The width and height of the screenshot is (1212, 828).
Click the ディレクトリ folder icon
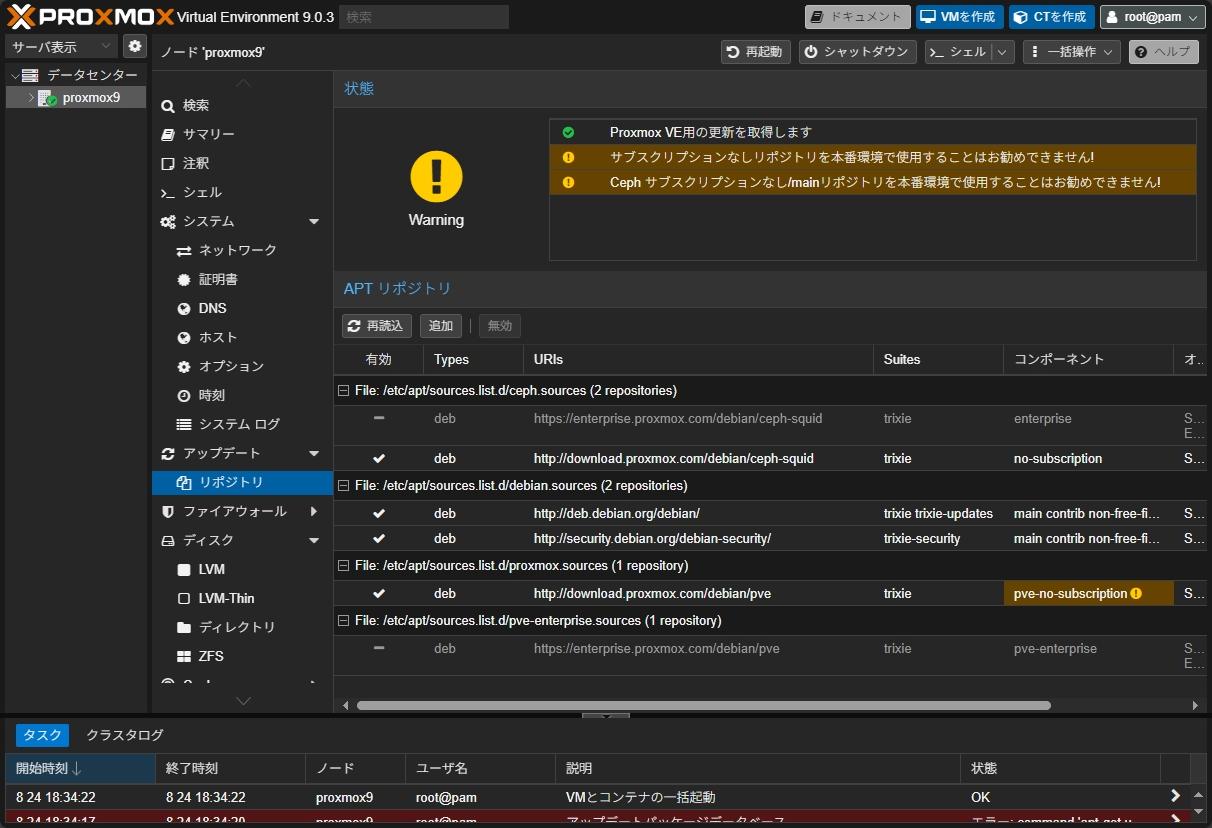pyautogui.click(x=184, y=627)
